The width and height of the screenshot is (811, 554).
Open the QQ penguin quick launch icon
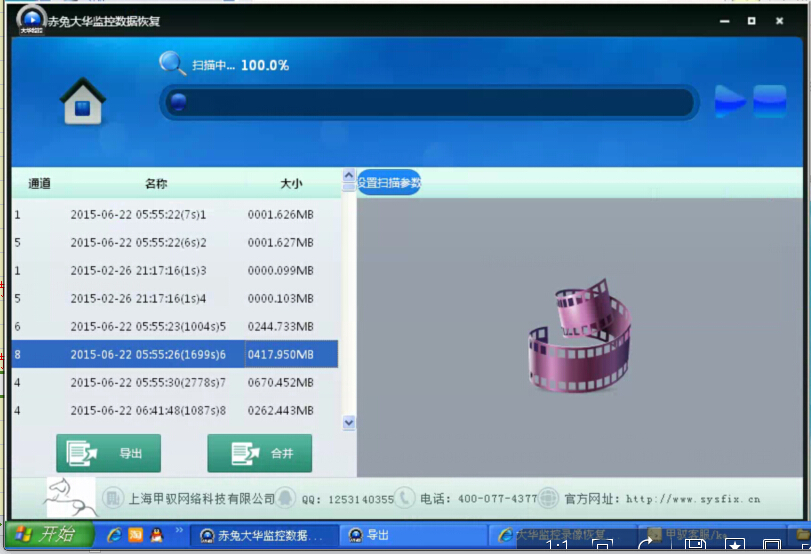pyautogui.click(x=157, y=535)
